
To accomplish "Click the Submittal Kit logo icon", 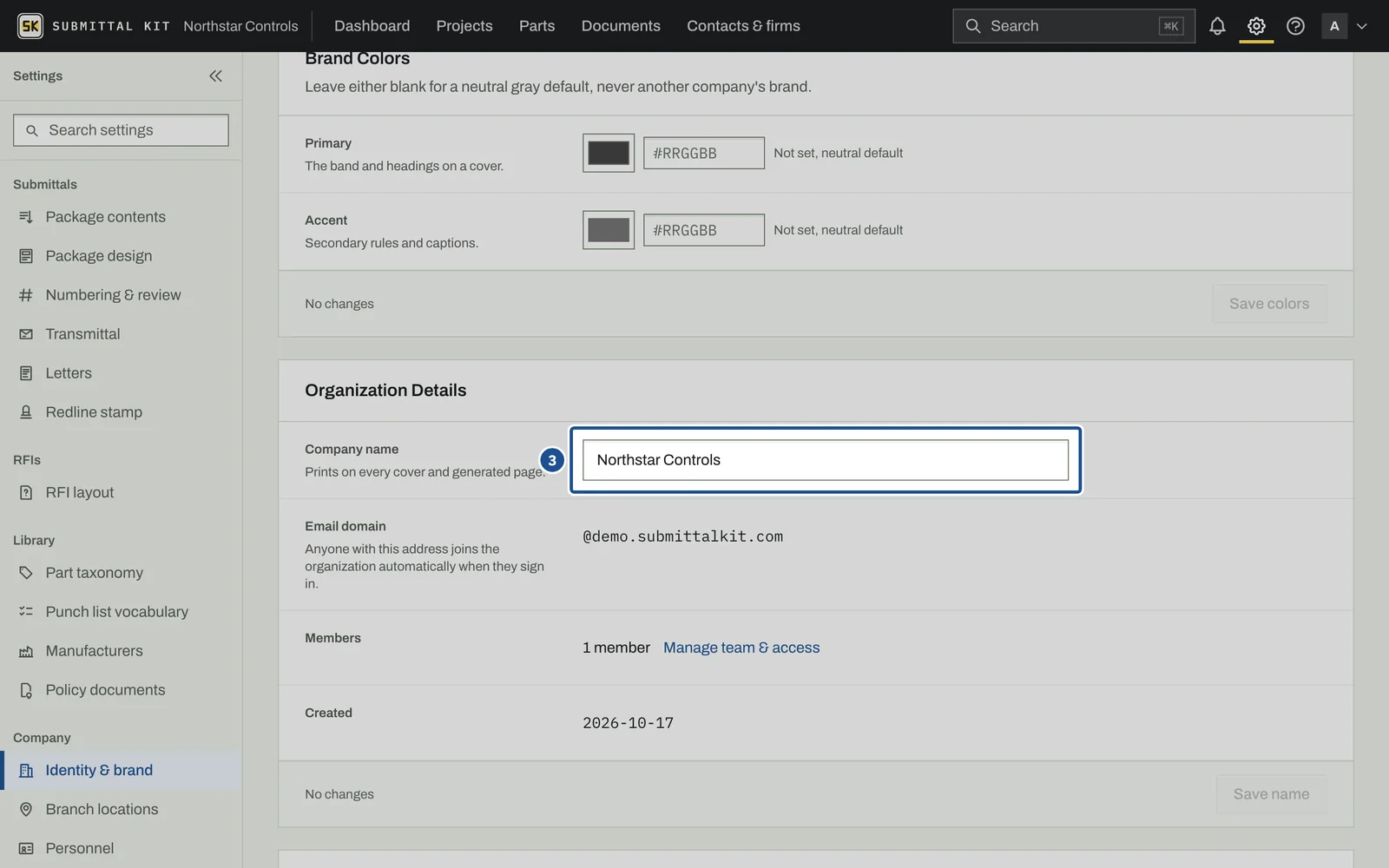I will 30,26.
